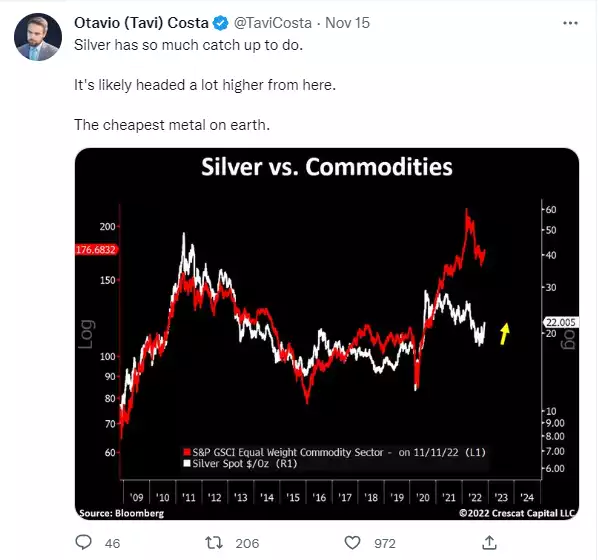Screen dimensions: 598x560
Task: Click the 22.005 silver price label
Action: click(560, 322)
